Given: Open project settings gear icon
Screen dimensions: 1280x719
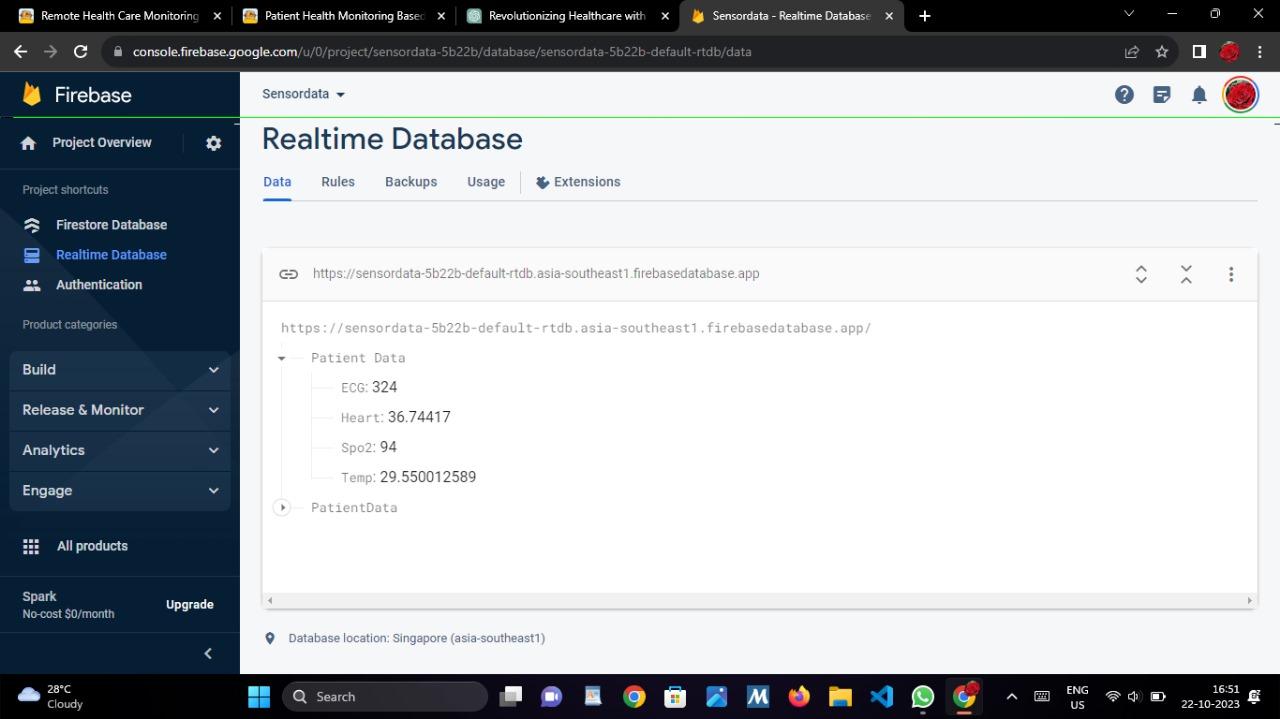Looking at the screenshot, I should click(213, 143).
